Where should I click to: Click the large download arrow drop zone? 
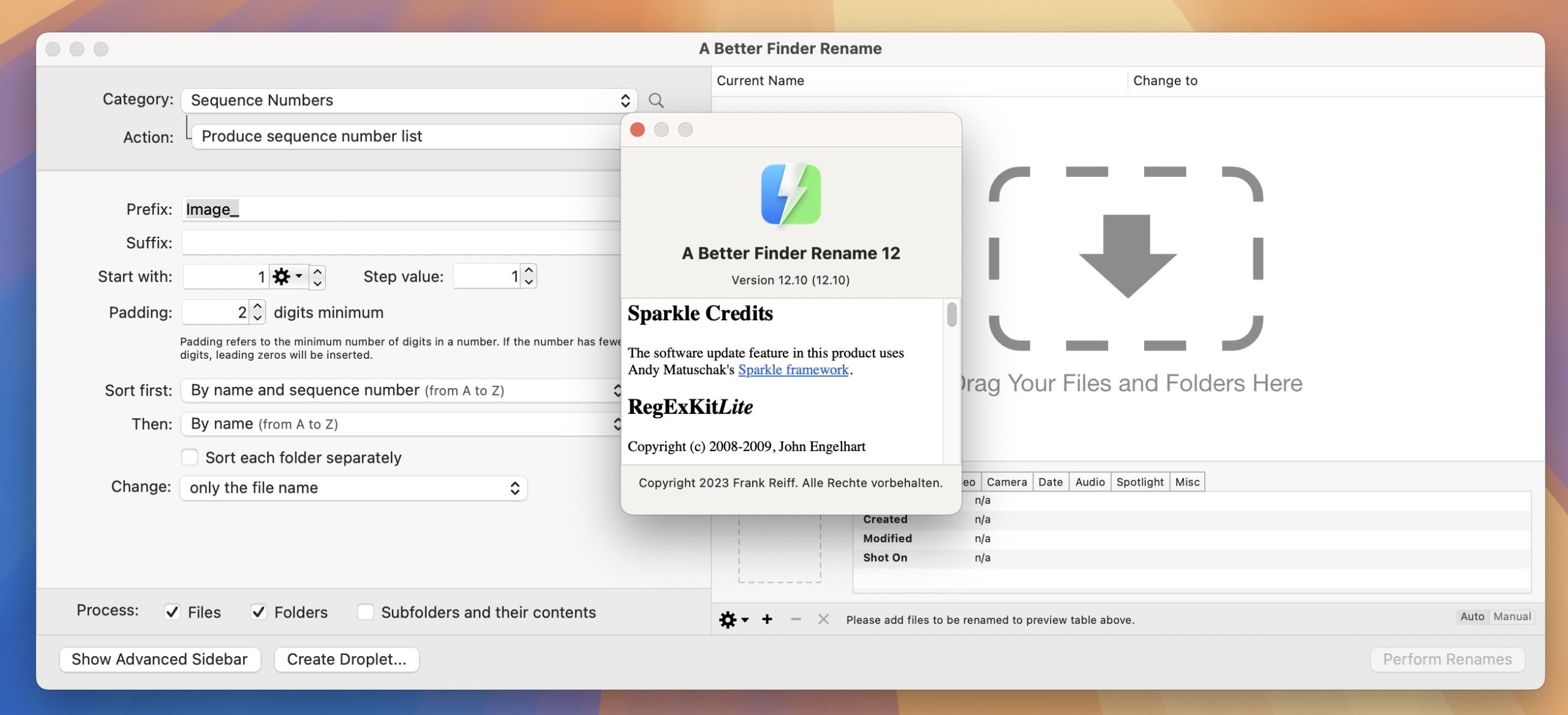pyautogui.click(x=1126, y=258)
